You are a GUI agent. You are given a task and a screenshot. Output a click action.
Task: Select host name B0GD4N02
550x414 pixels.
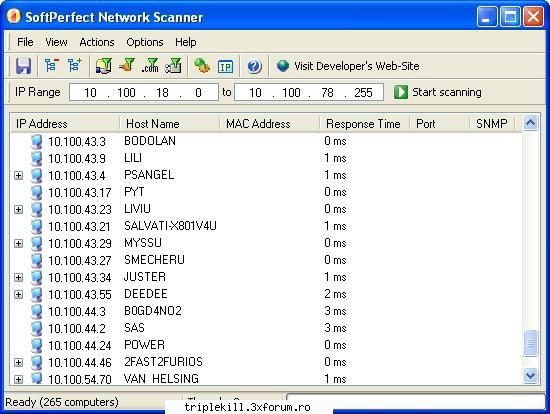coord(153,310)
